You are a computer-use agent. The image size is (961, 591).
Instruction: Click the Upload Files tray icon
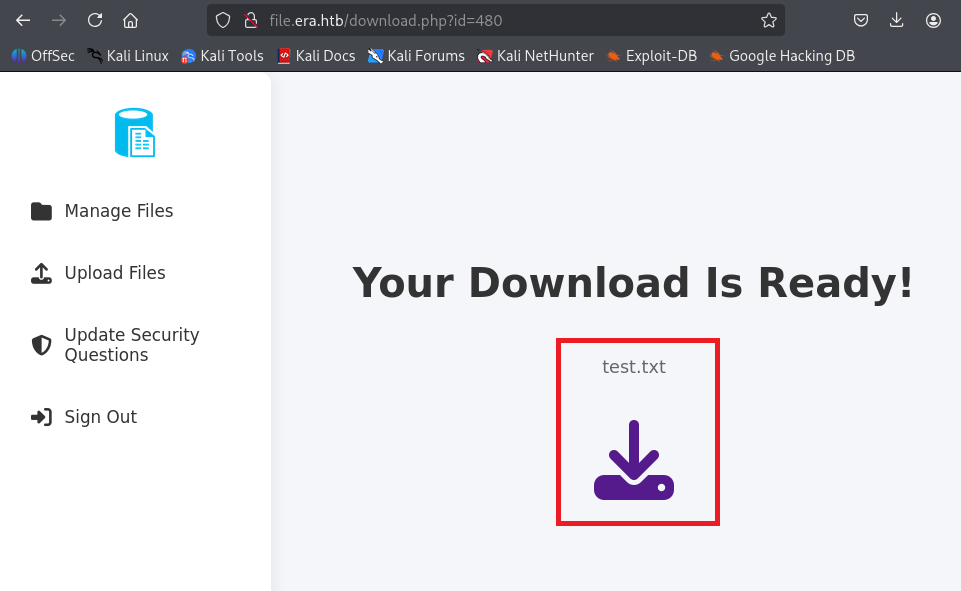pyautogui.click(x=41, y=273)
